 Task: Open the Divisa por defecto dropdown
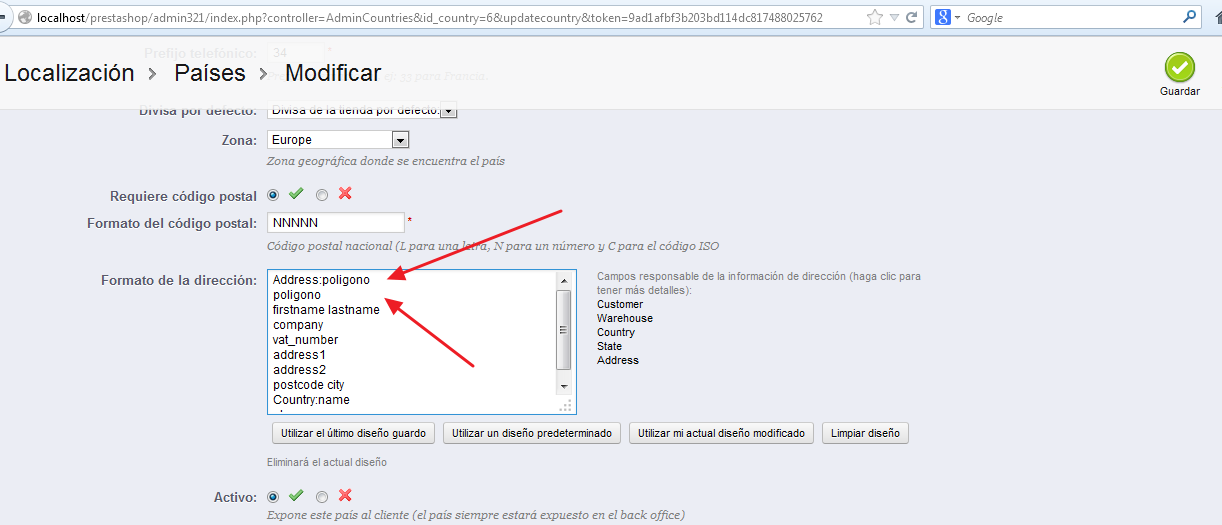362,110
